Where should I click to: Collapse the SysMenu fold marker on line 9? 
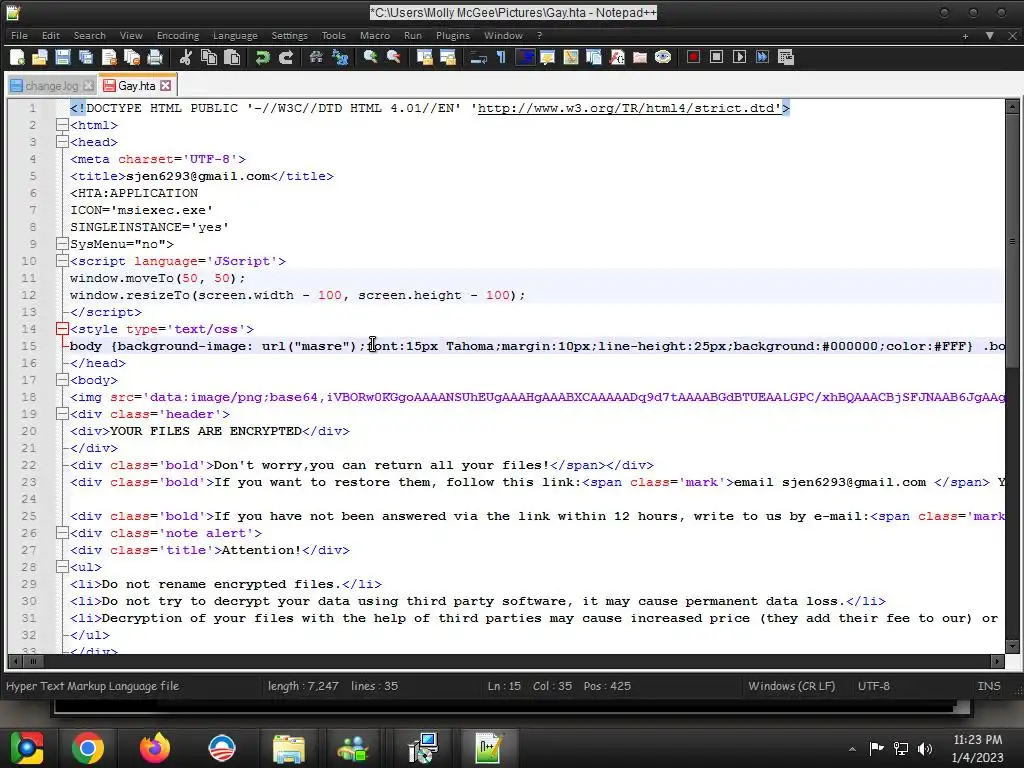tap(62, 244)
